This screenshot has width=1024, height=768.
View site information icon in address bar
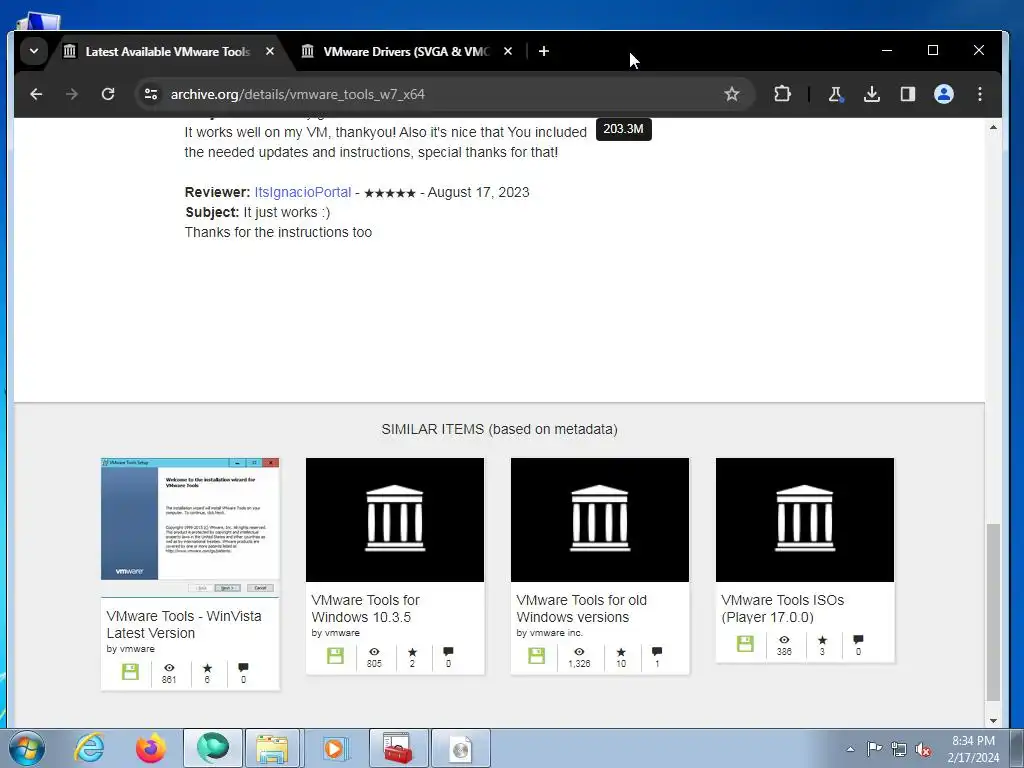click(151, 94)
